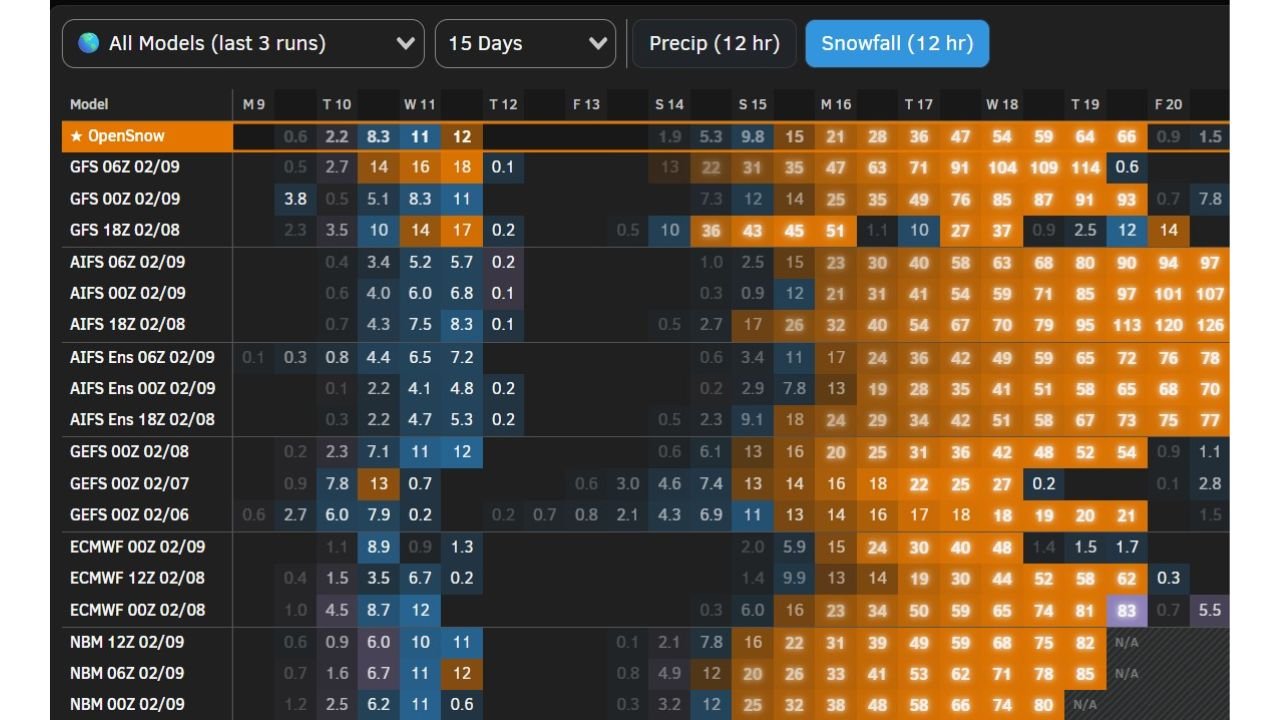
Task: Click the 126 value in AIFS 18Z row
Action: click(x=1209, y=325)
